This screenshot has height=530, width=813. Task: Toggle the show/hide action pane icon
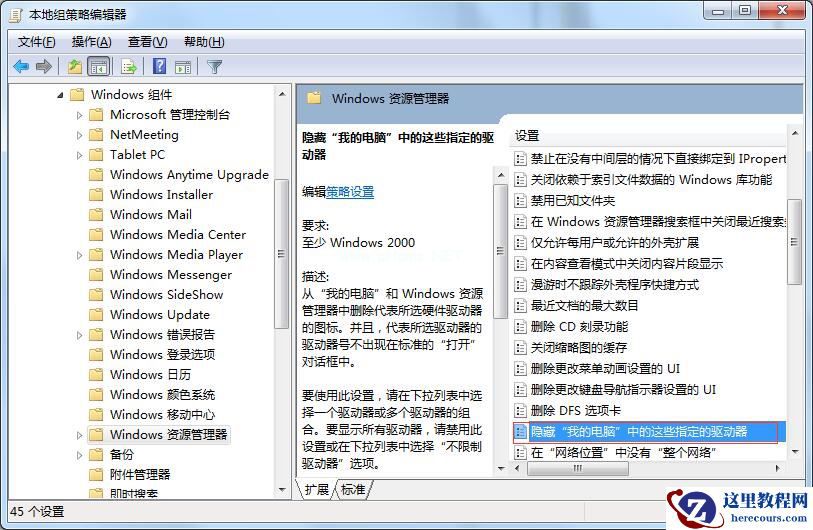(x=183, y=66)
